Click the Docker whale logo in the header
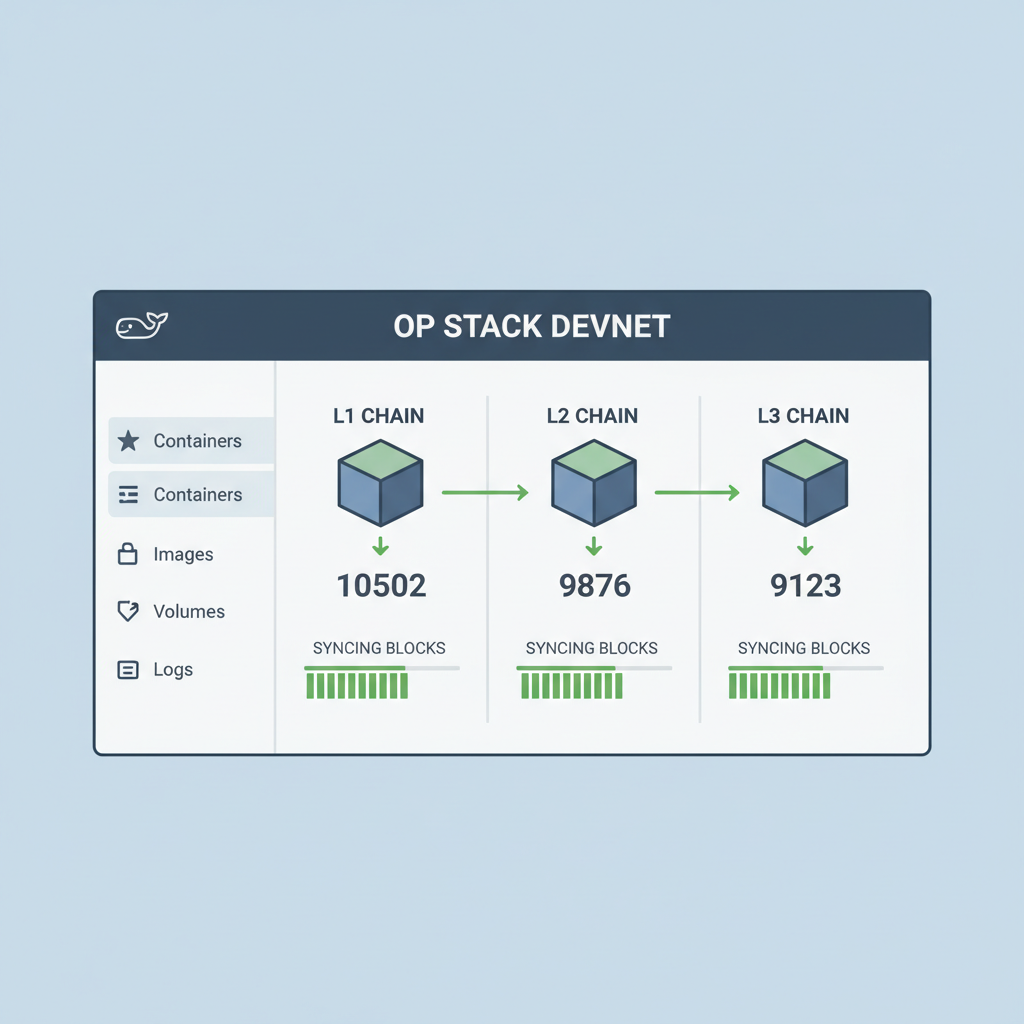 click(141, 323)
